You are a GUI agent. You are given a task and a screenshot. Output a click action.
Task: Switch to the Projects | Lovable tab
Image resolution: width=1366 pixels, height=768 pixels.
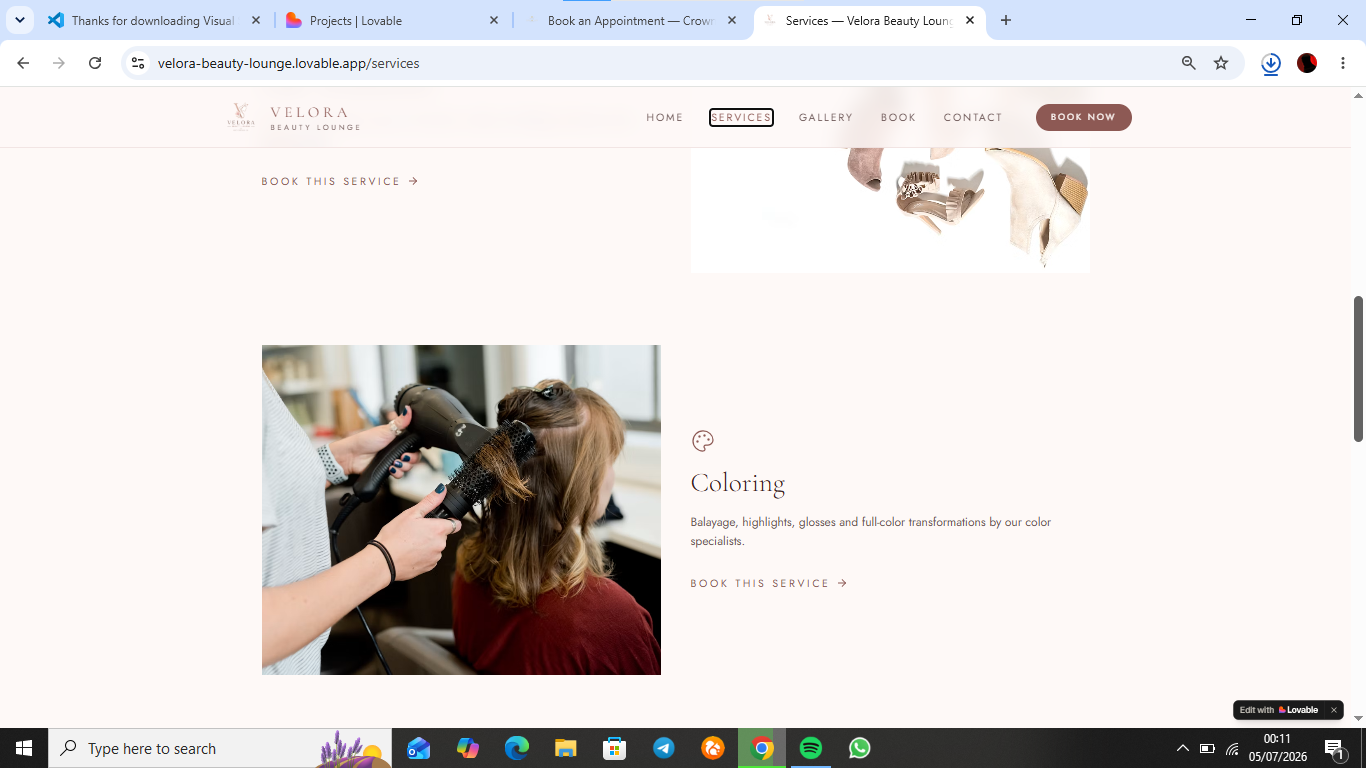(392, 20)
